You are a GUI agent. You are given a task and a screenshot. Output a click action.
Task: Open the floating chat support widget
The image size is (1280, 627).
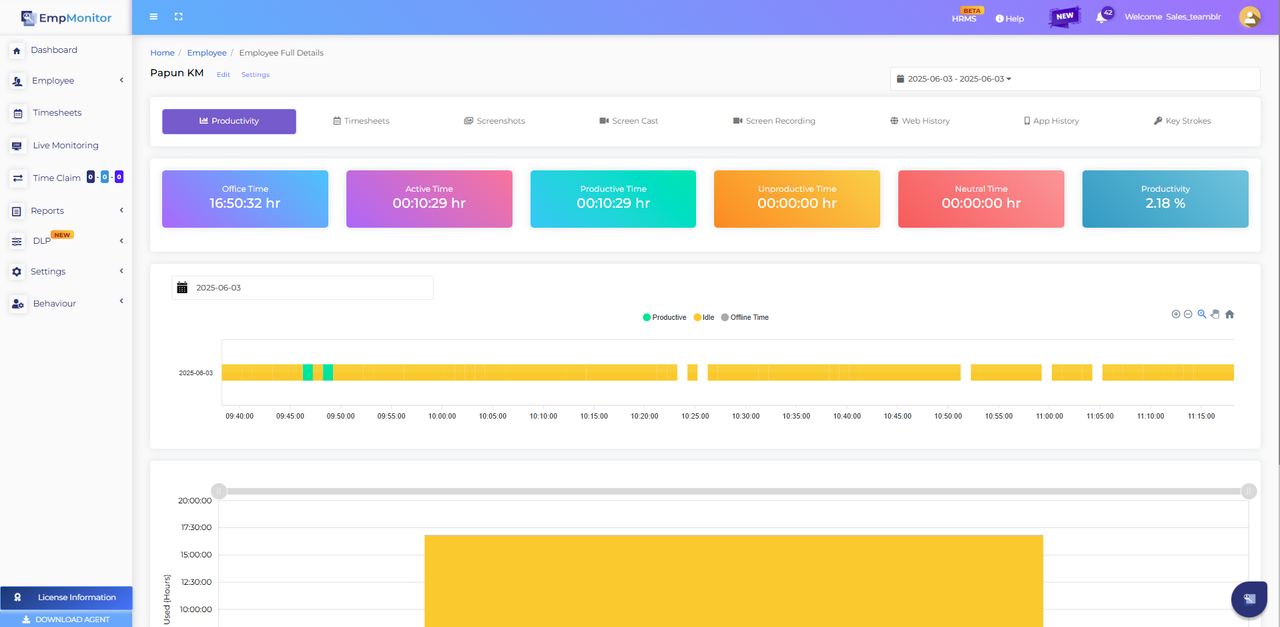point(1249,599)
